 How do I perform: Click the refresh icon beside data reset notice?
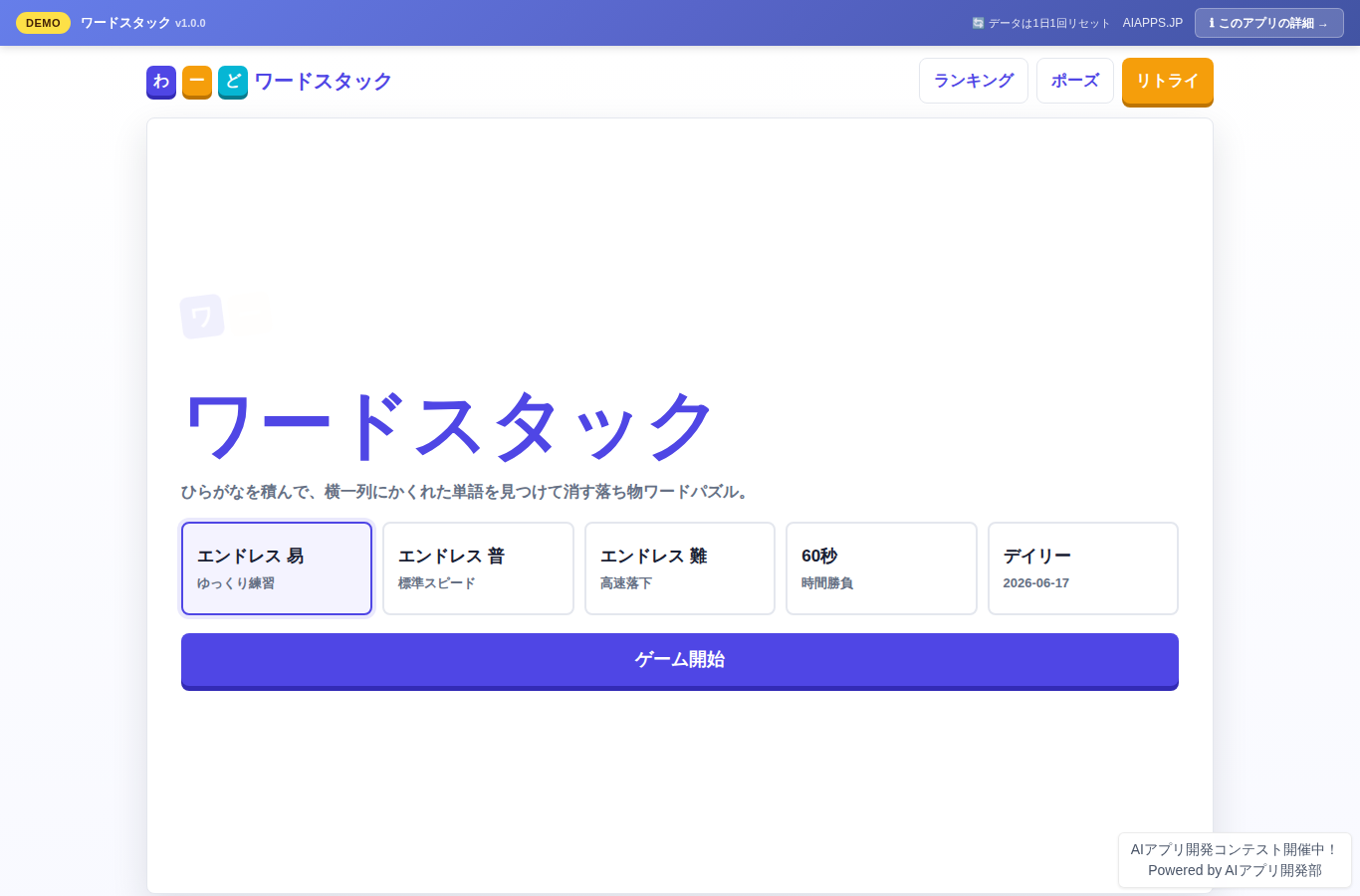(978, 23)
